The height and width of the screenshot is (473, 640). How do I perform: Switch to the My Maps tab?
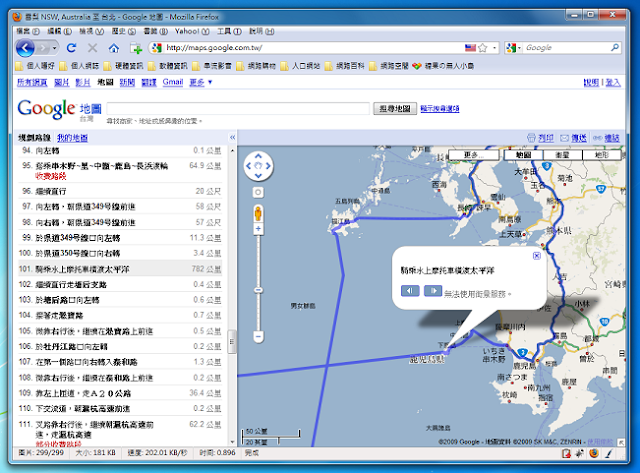click(x=72, y=138)
